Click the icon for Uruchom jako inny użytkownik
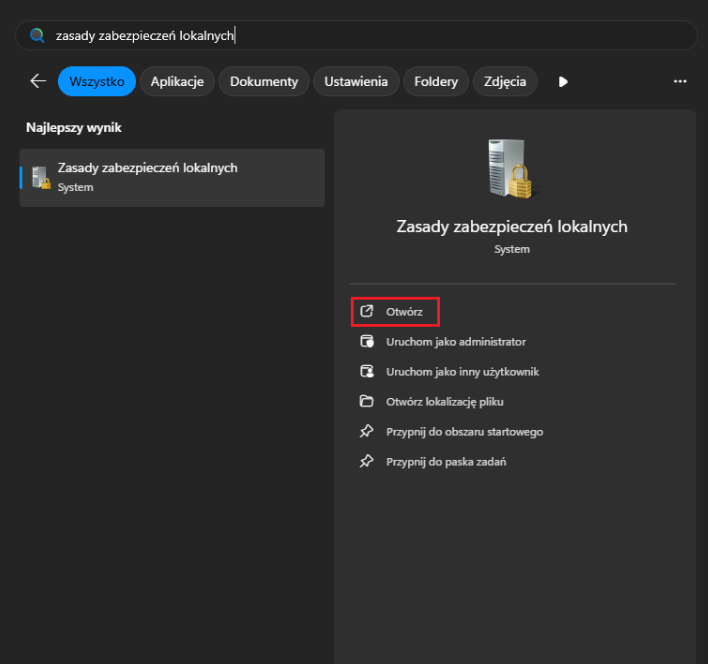Viewport: 708px width, 664px height. click(x=366, y=372)
